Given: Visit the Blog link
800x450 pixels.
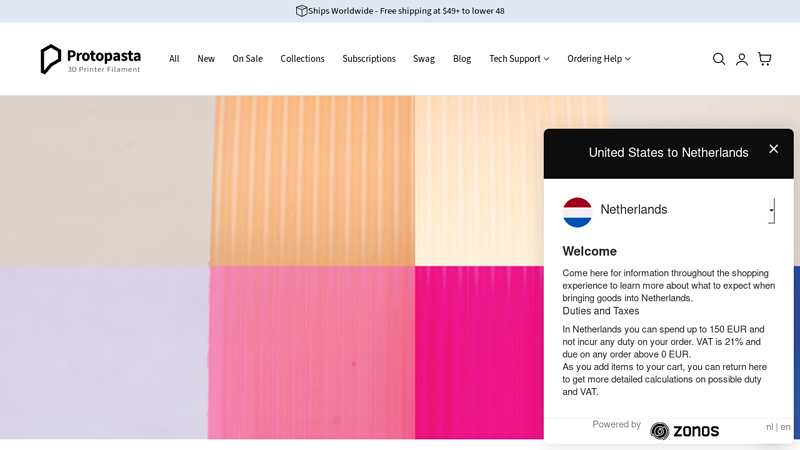Looking at the screenshot, I should click(x=461, y=59).
